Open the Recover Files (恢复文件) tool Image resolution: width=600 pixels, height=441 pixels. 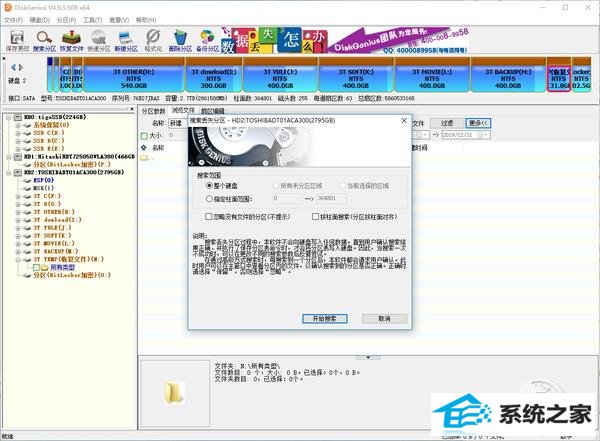coord(72,41)
